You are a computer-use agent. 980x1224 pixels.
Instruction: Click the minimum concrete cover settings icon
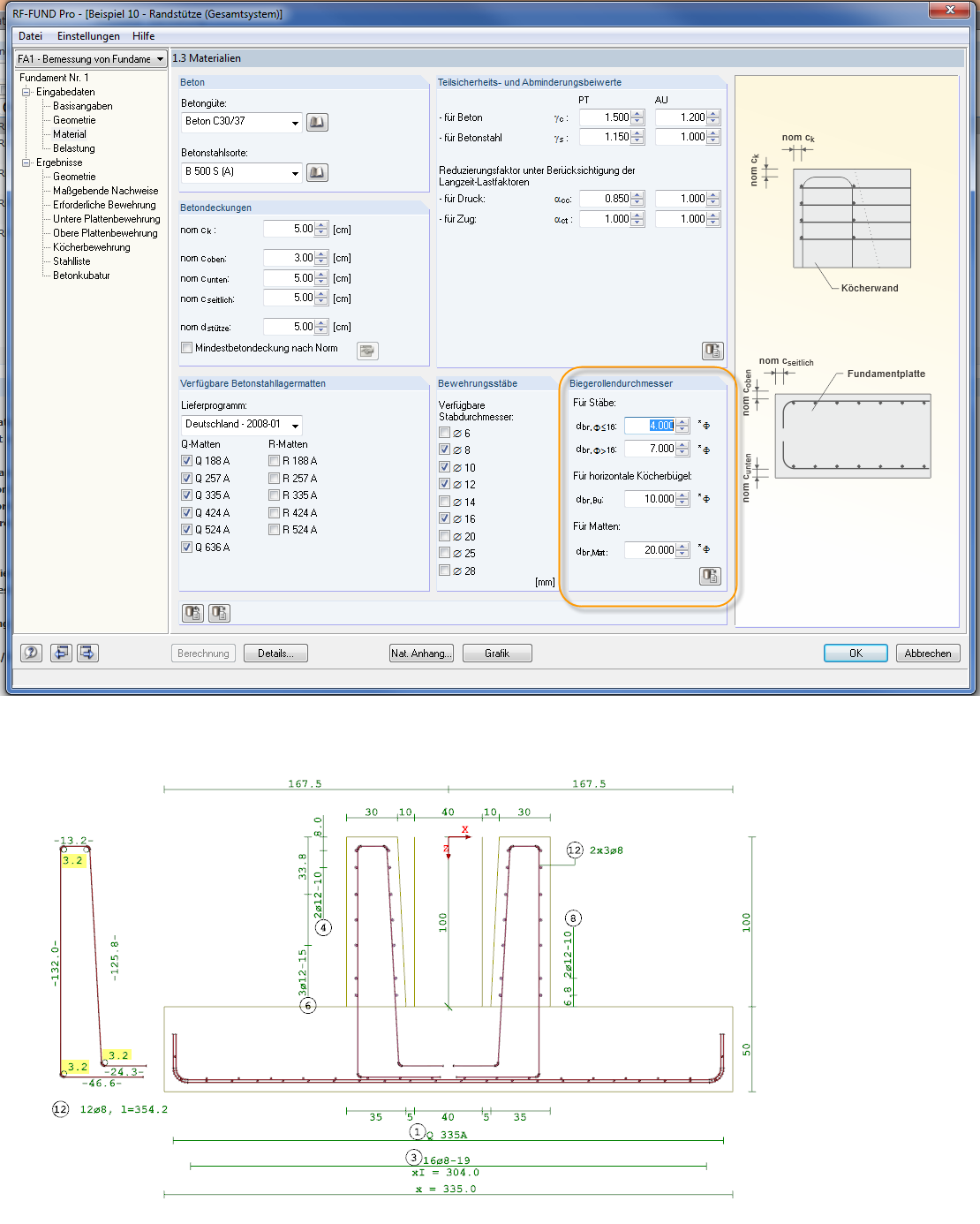(x=367, y=351)
